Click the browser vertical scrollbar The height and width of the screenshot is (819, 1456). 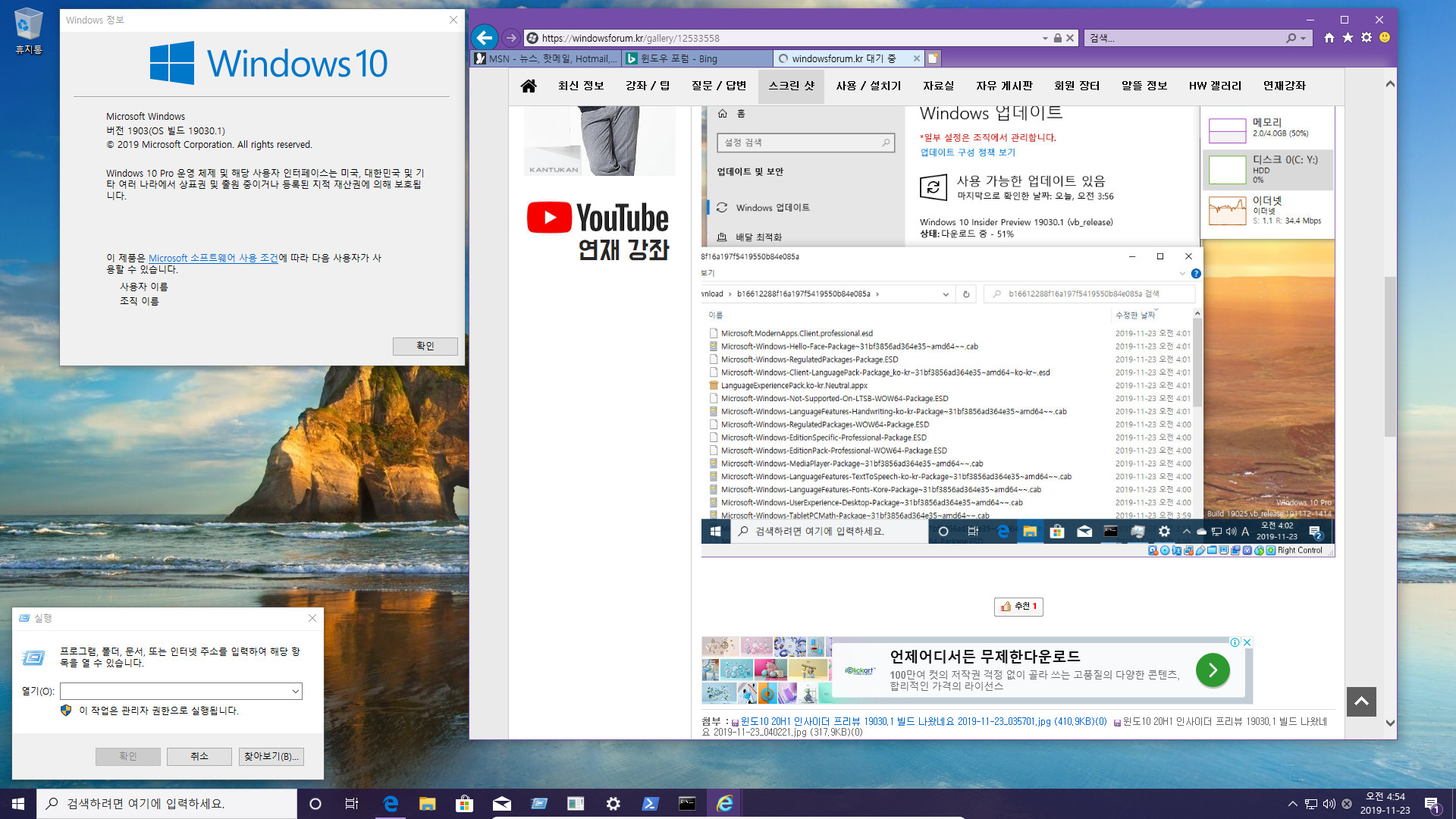click(x=1390, y=356)
